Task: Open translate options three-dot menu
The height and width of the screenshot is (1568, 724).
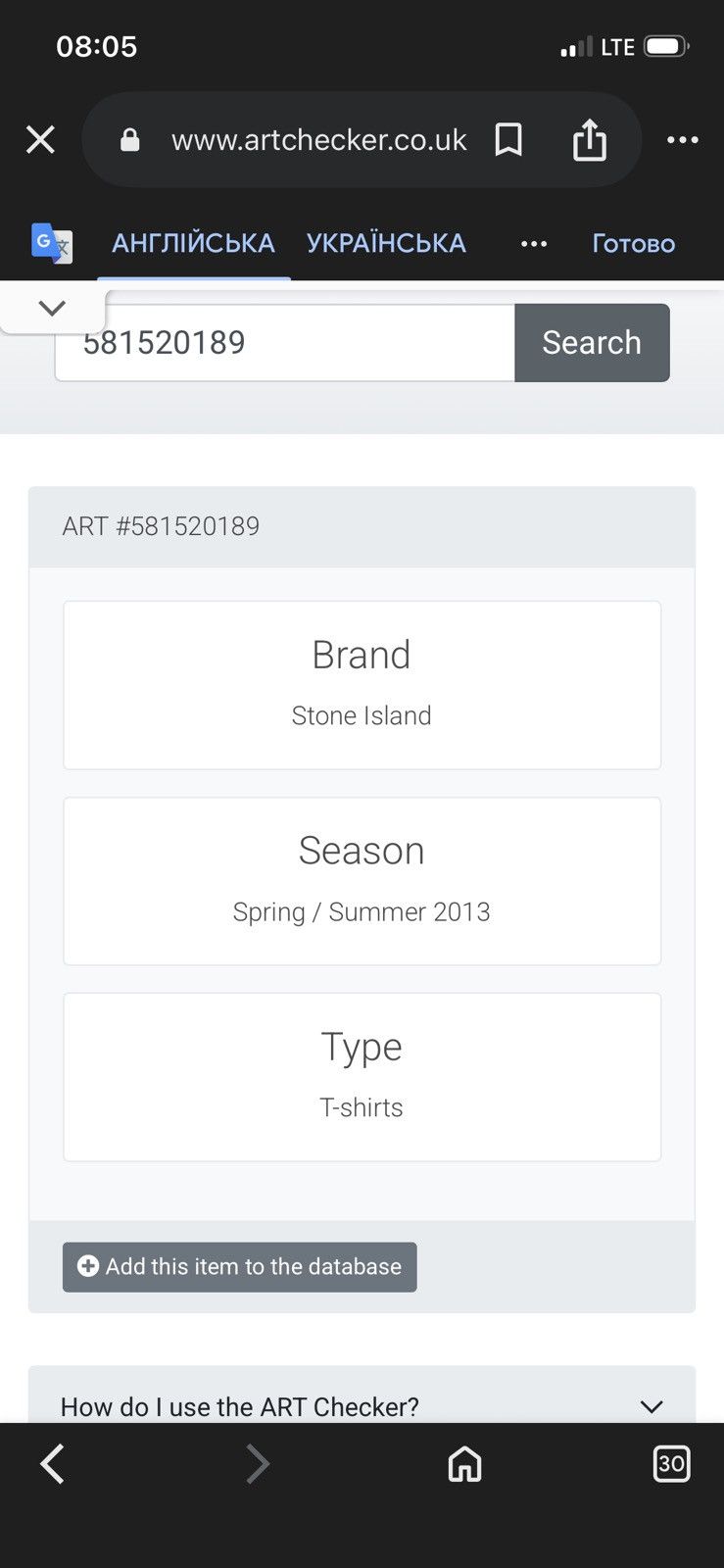Action: pos(534,243)
